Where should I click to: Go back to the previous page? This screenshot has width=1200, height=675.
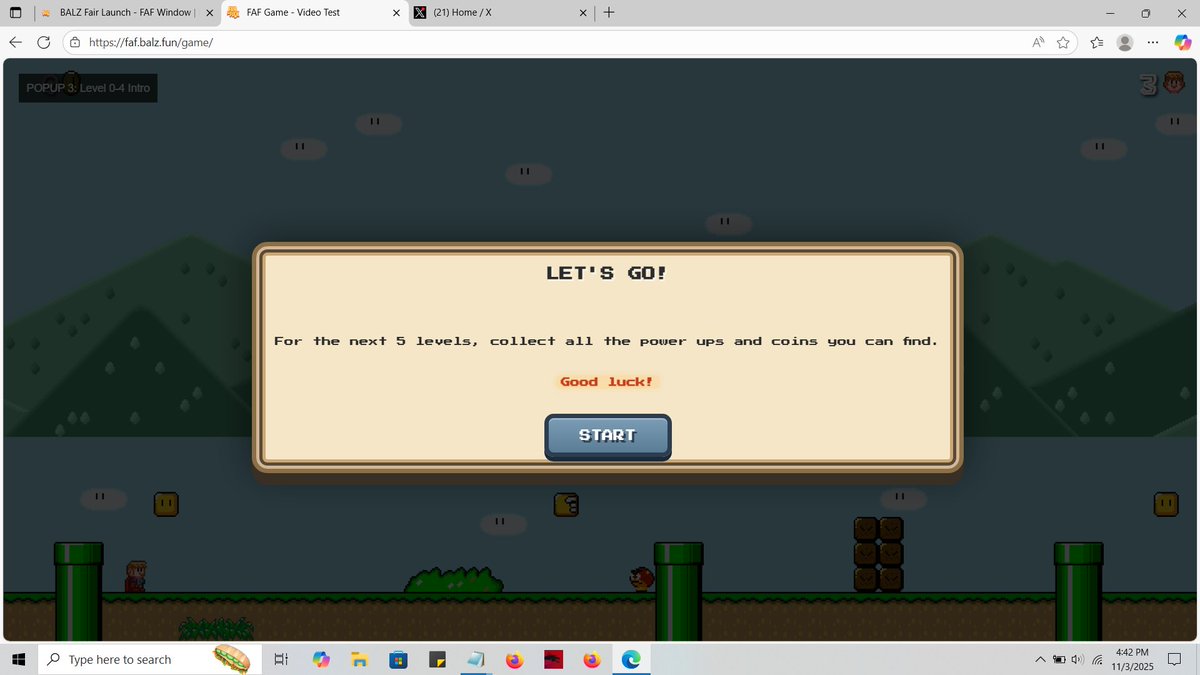pos(15,42)
